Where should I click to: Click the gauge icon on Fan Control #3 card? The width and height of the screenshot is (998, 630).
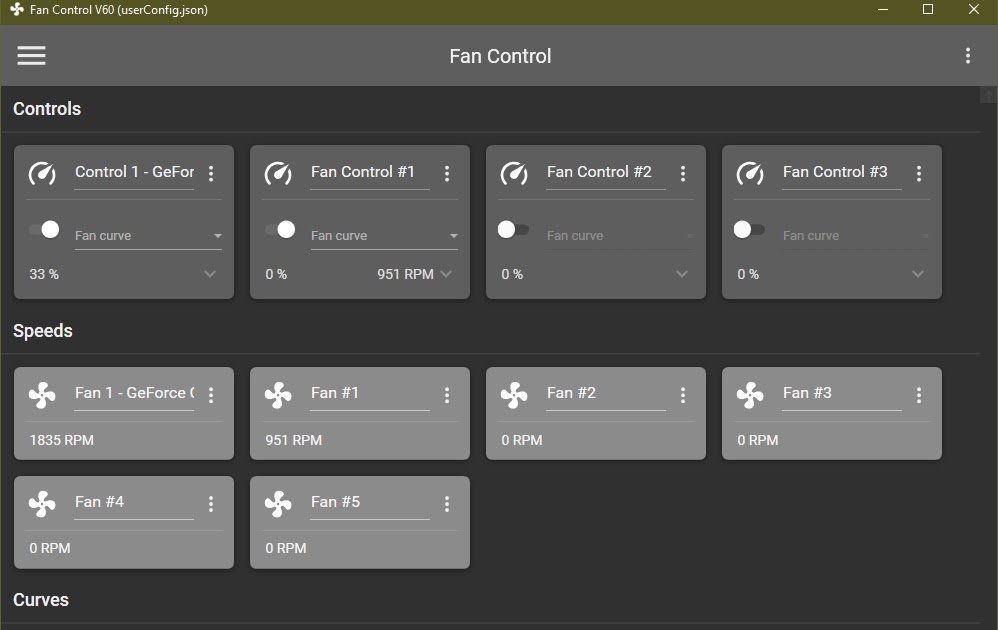tap(749, 173)
